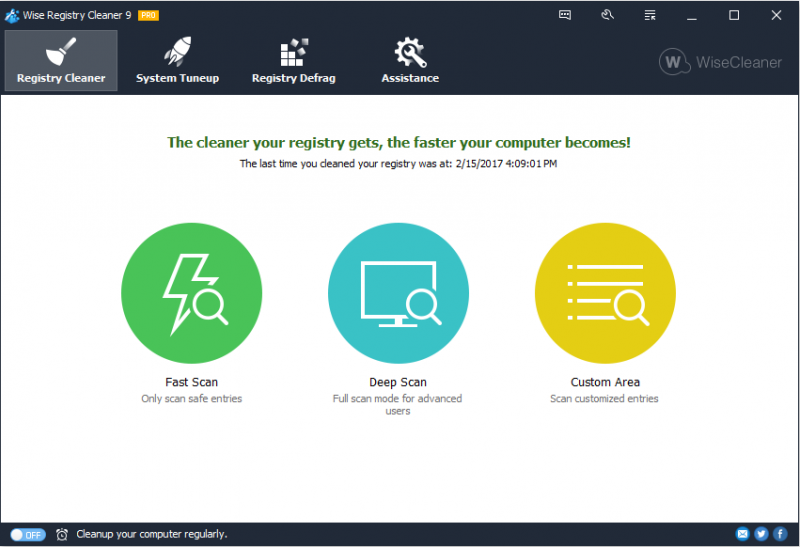Click 'Cleanup your computer regularly.' text

coord(152,534)
